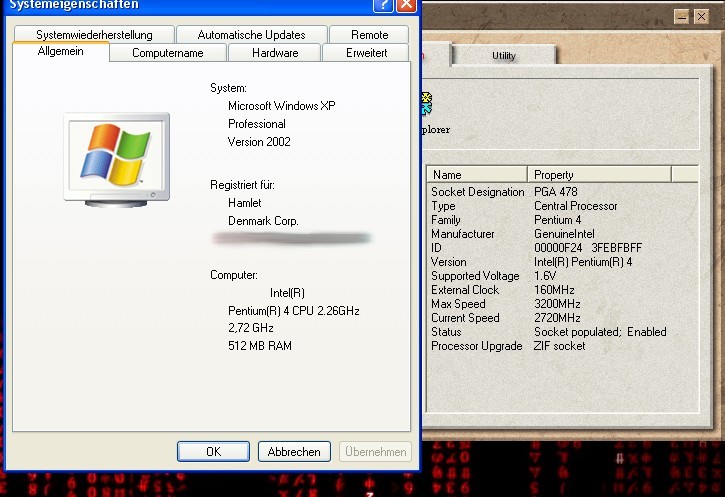Select the Allgemein tab

tap(61, 51)
